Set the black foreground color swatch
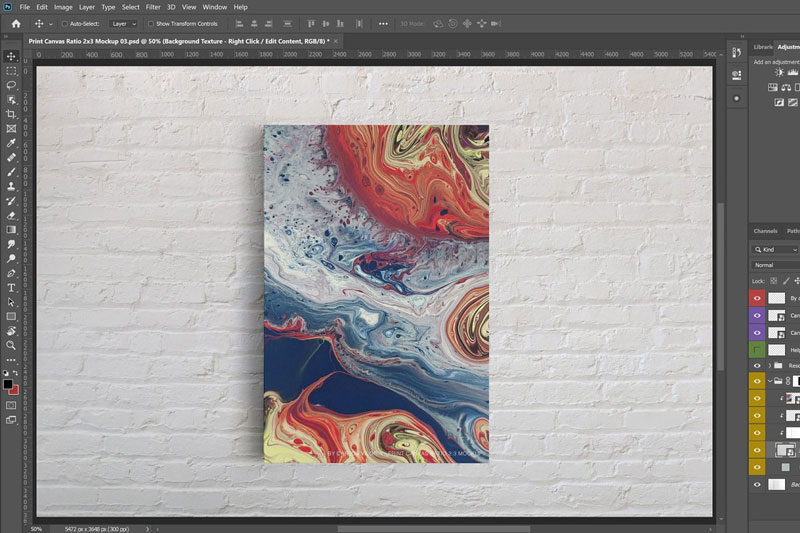800x533 pixels. click(8, 384)
